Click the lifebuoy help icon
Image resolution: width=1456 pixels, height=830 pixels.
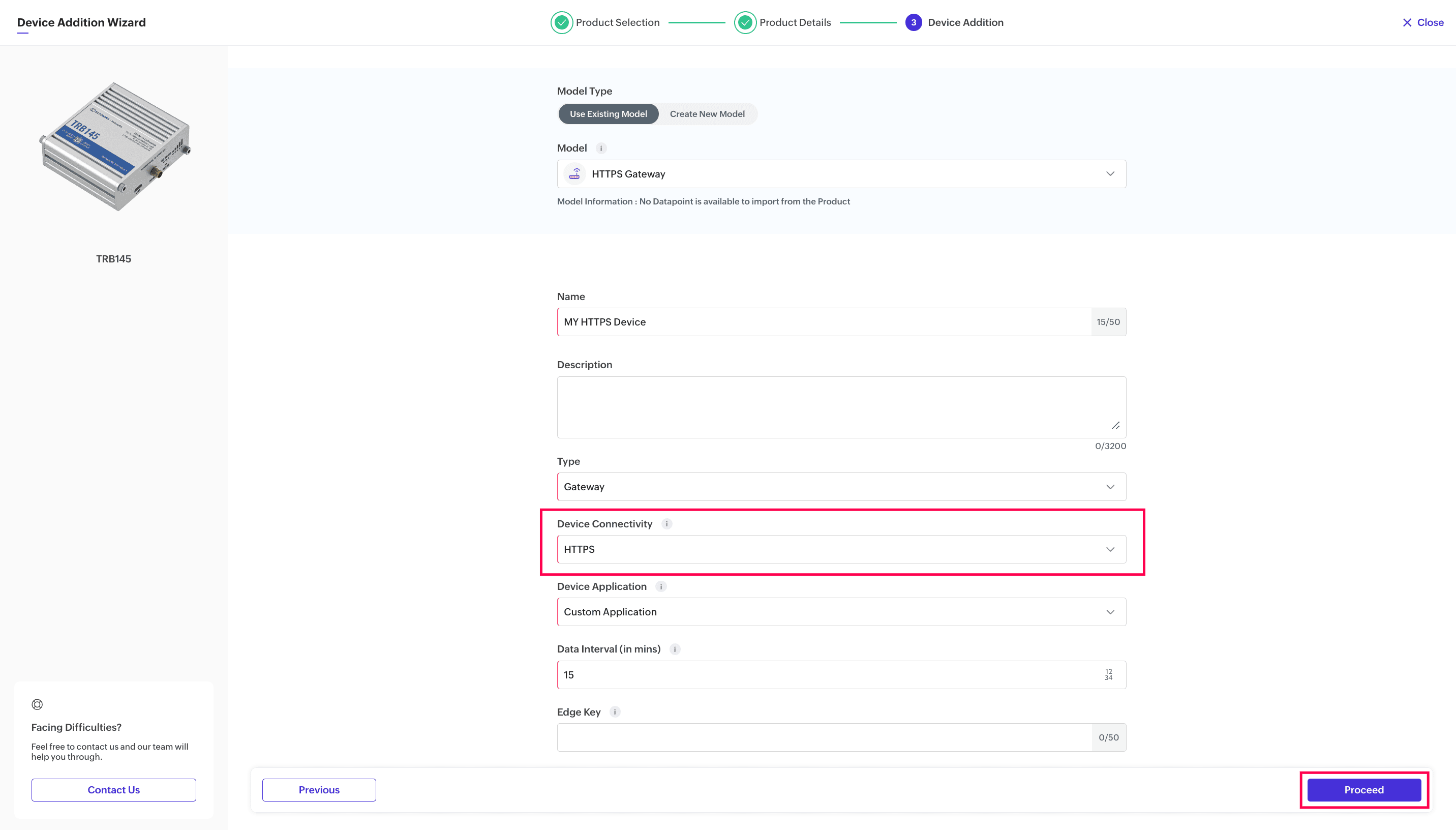point(37,704)
